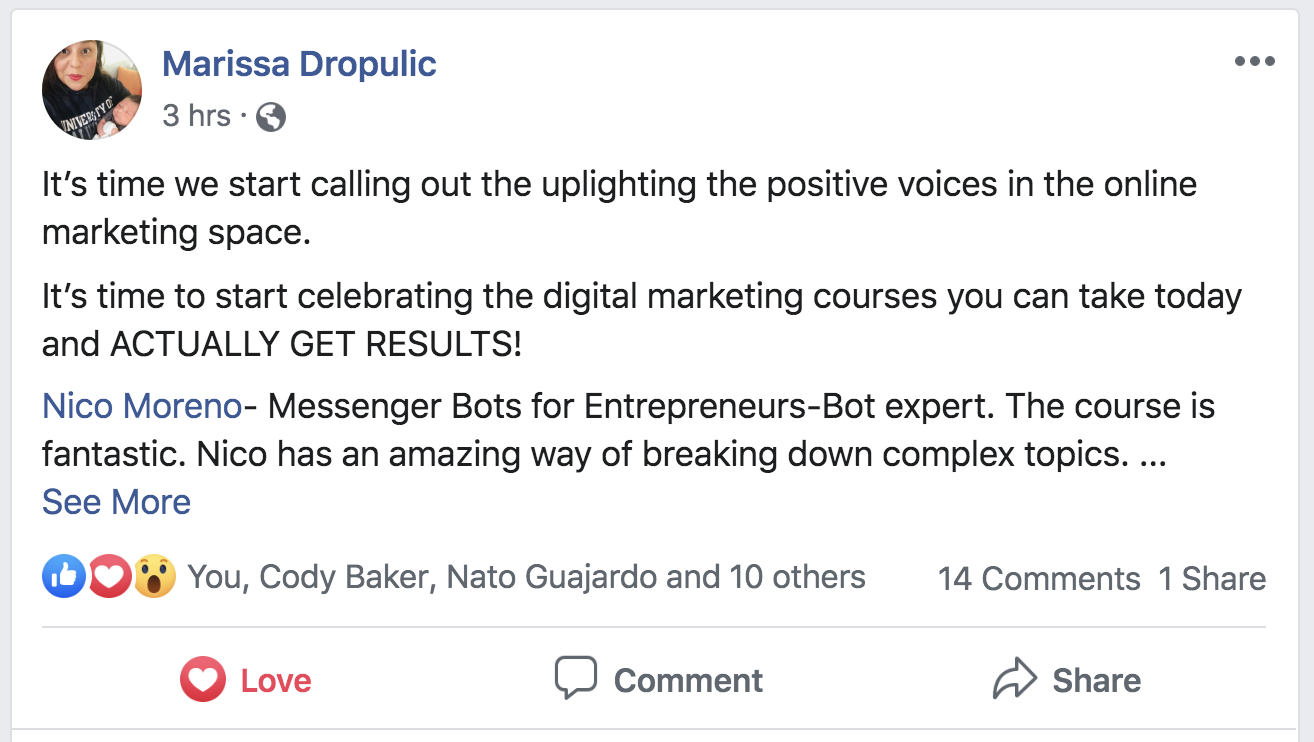Click the blue Like reaction icon
1314x742 pixels.
(62, 577)
